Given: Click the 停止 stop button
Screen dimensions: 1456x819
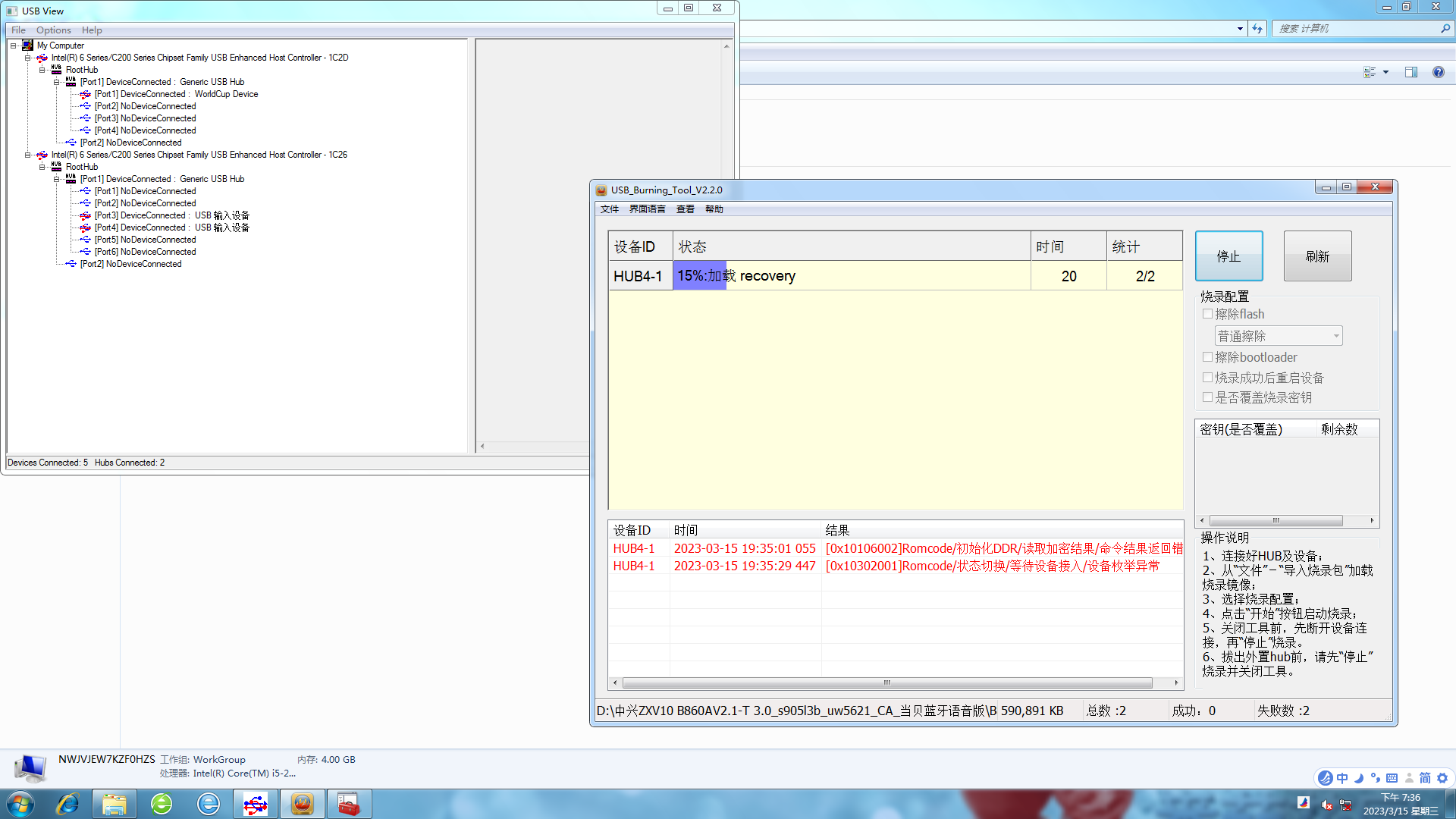Looking at the screenshot, I should click(x=1228, y=256).
